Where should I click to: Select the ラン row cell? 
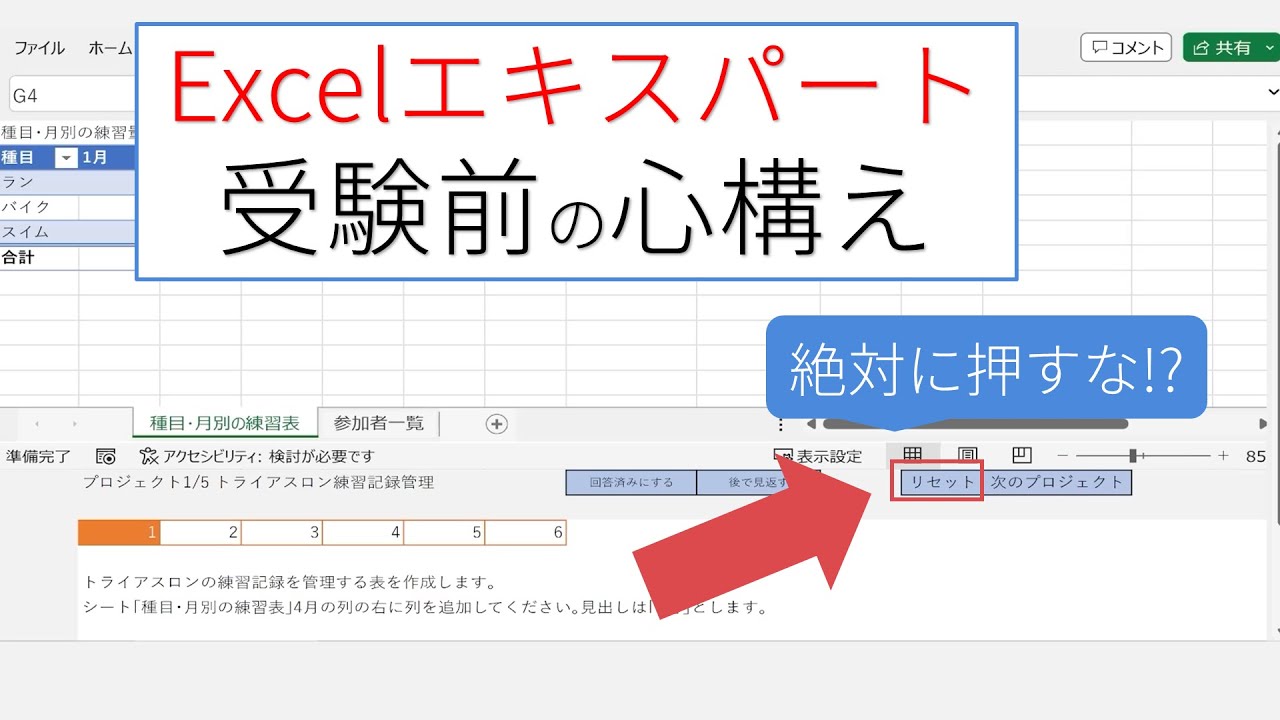(x=39, y=182)
